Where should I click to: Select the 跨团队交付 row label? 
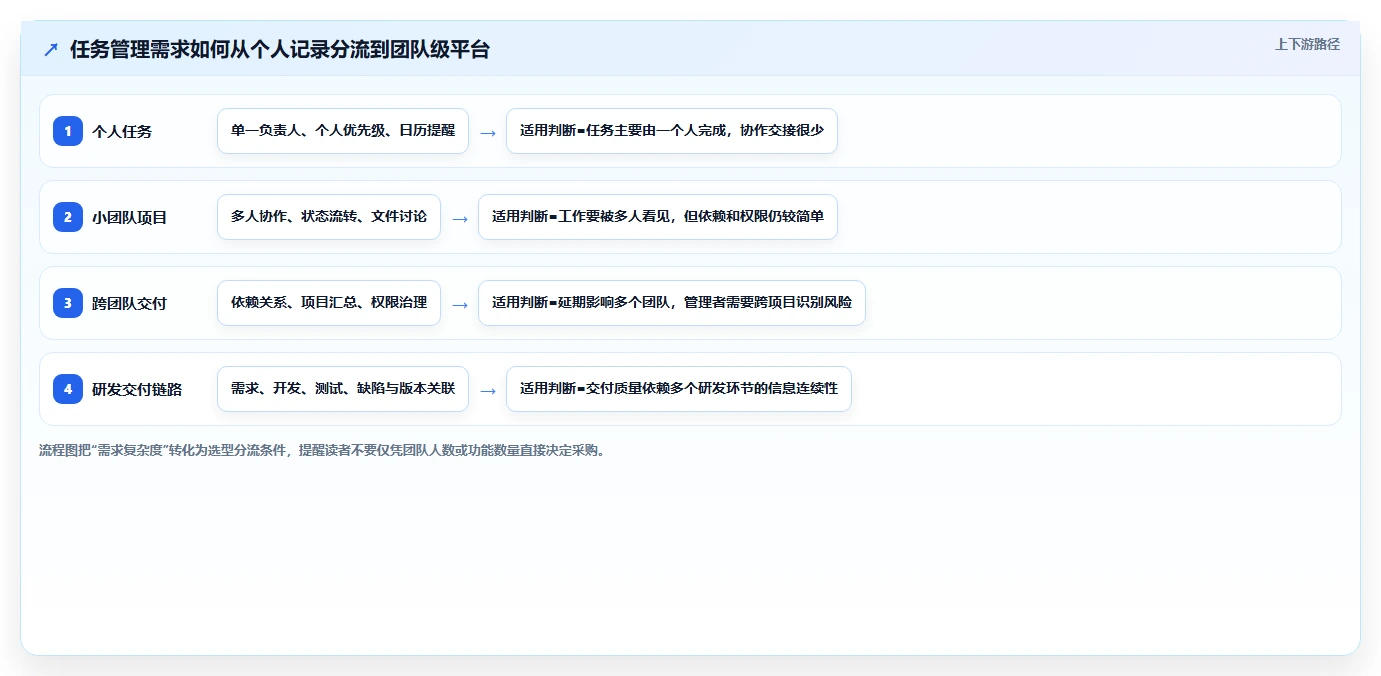coord(130,303)
